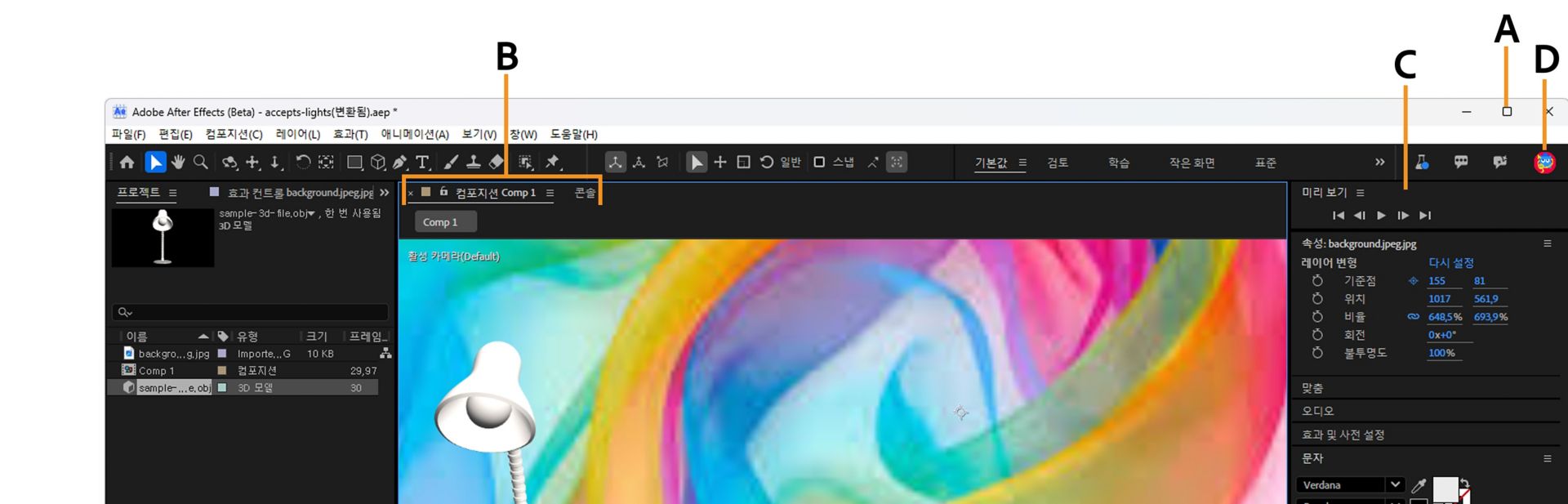Image resolution: width=1568 pixels, height=504 pixels.
Task: Toggle the 회전 stopwatch
Action: pyautogui.click(x=1317, y=334)
